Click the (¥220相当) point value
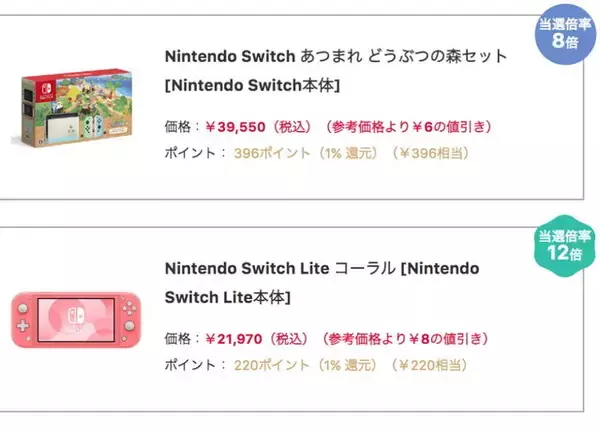This screenshot has width=600, height=432. 430,365
